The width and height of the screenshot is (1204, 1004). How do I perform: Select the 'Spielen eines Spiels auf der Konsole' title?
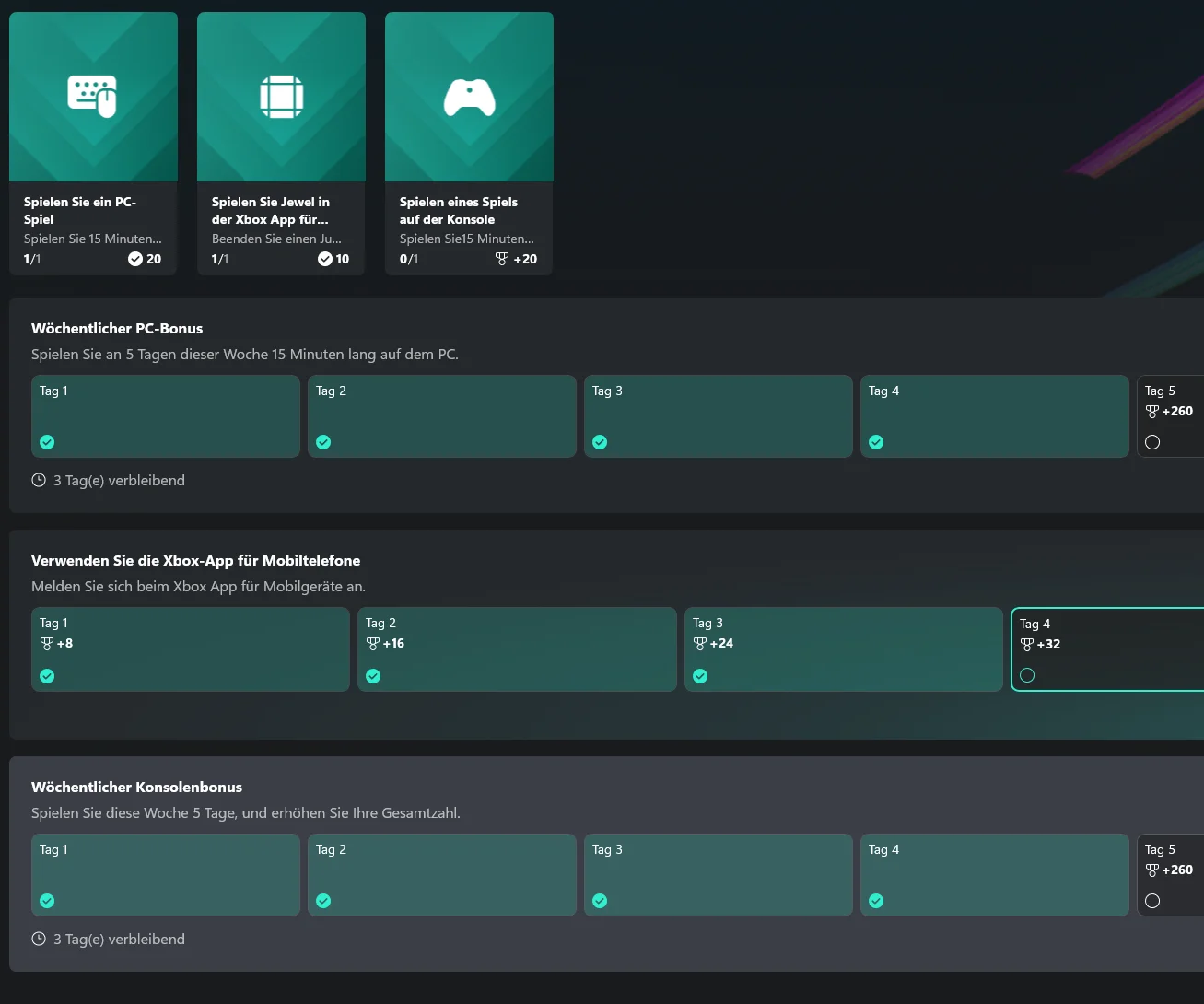459,210
